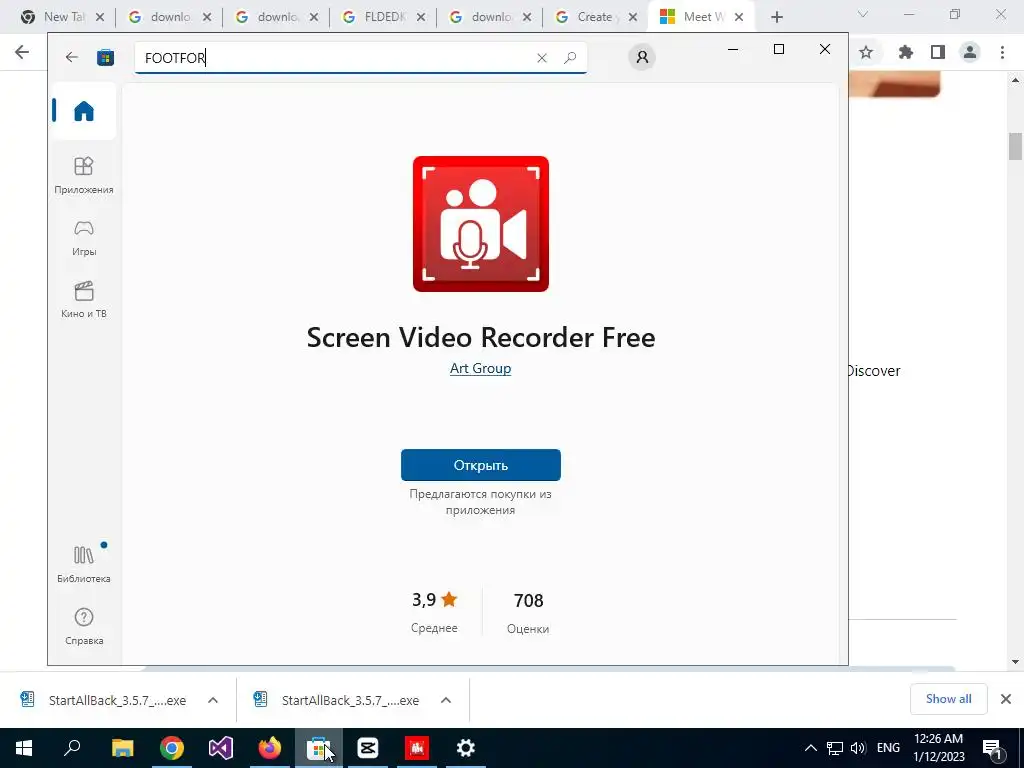1024x768 pixels.
Task: Show hidden system tray icons
Action: 810,748
